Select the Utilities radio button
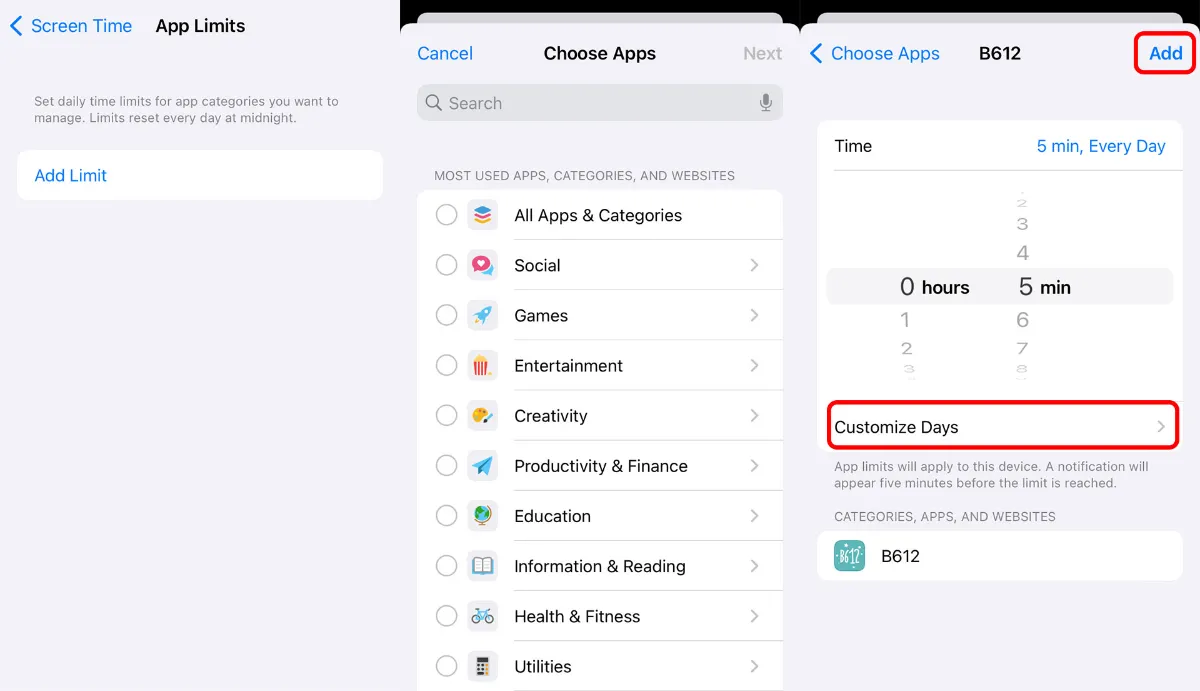 tap(446, 666)
